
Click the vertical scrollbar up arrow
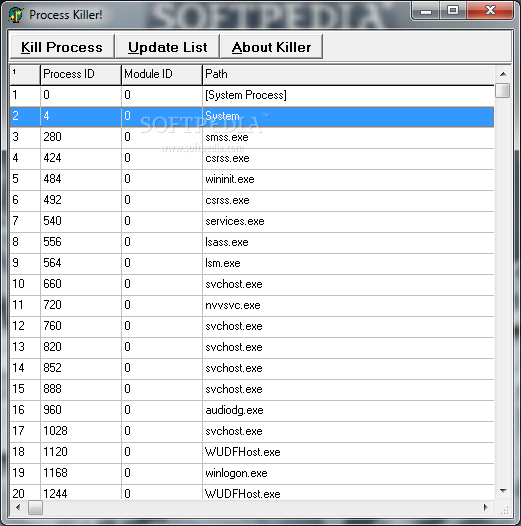[x=503, y=74]
